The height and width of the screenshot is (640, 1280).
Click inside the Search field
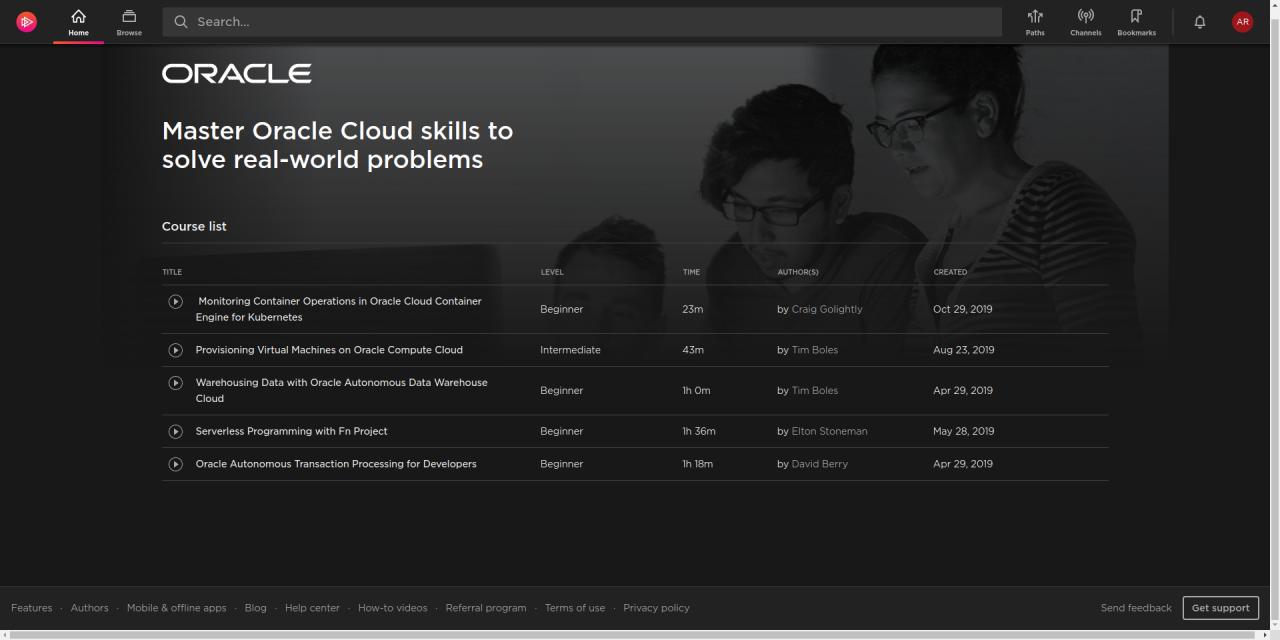583,21
